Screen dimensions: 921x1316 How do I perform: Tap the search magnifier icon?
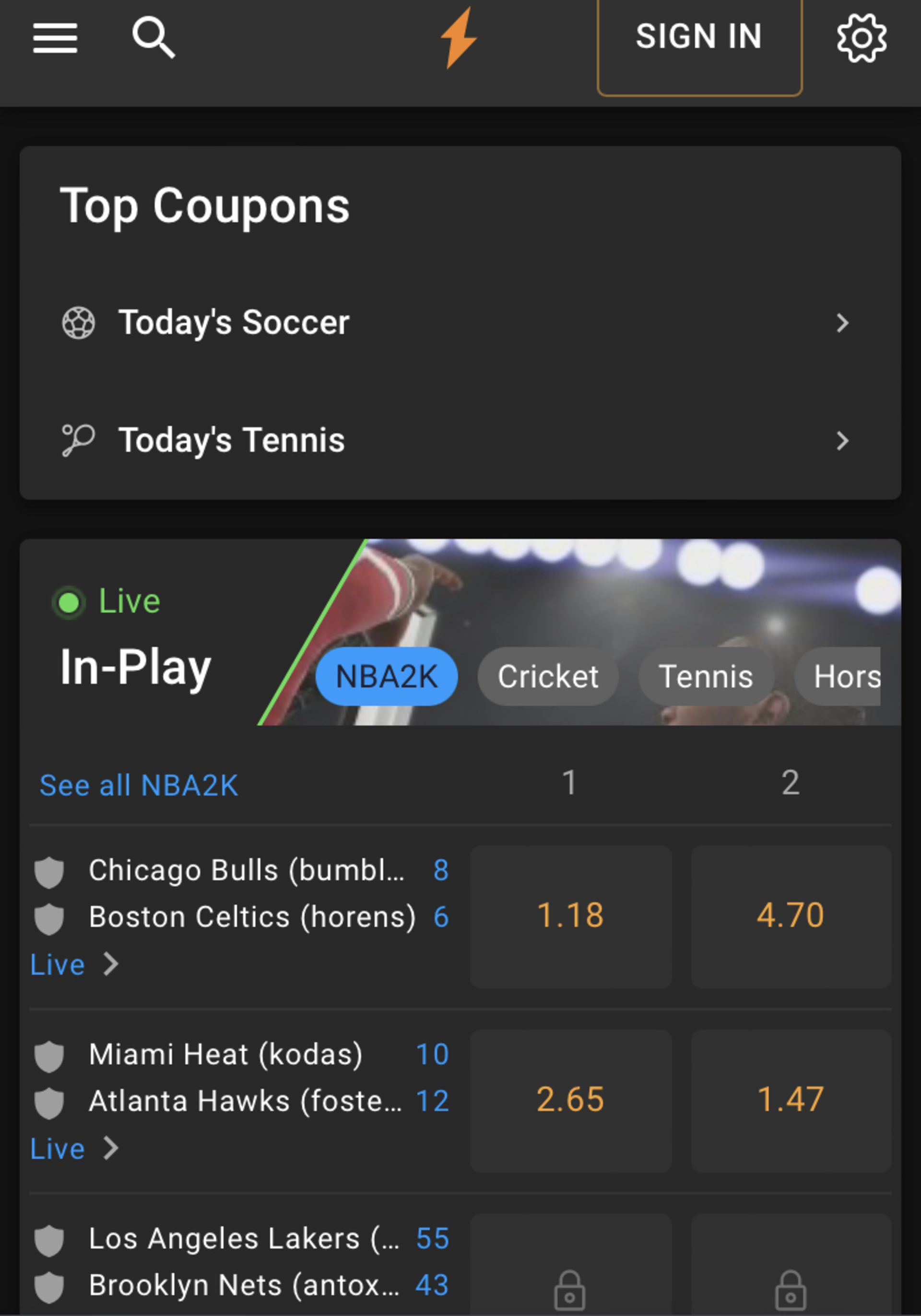[153, 37]
